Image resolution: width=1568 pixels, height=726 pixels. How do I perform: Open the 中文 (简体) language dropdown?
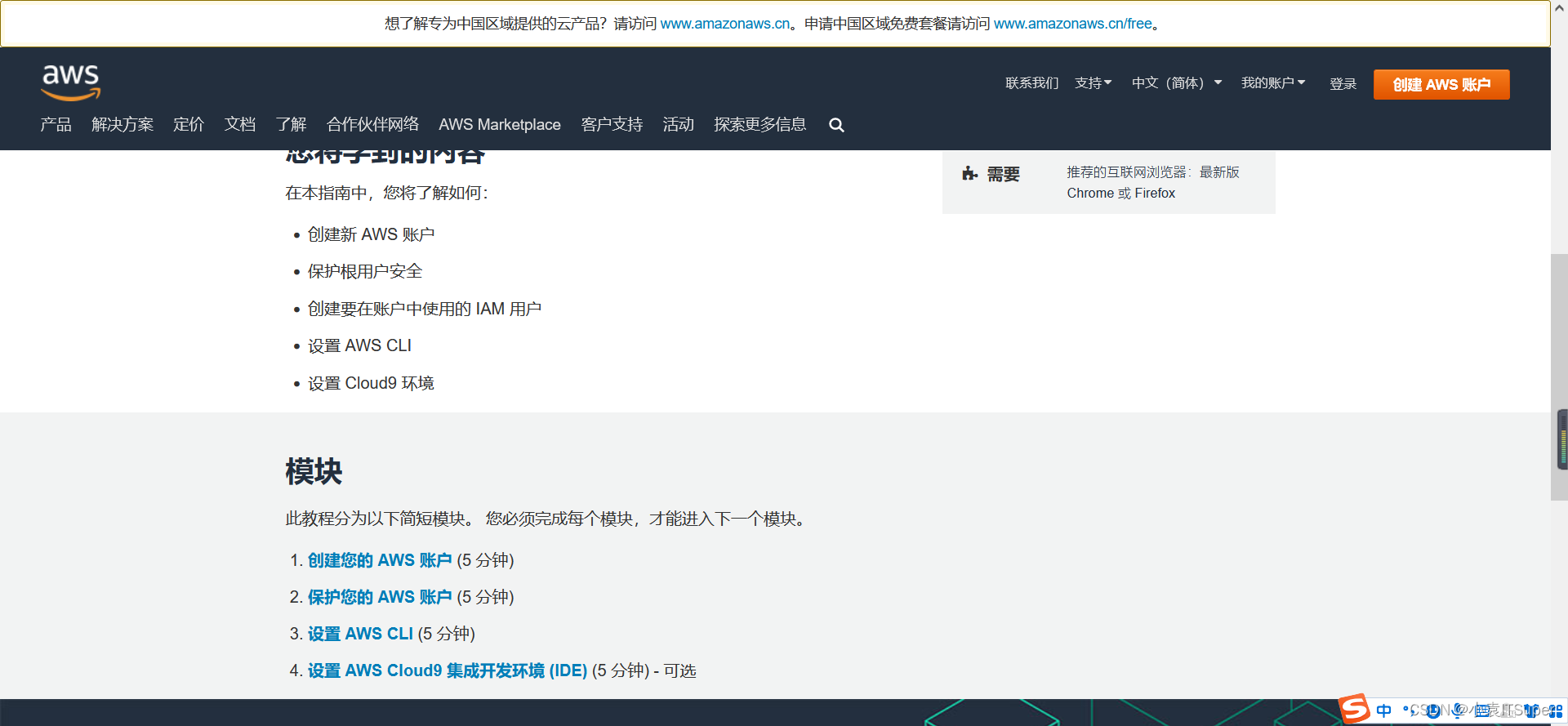tap(1177, 82)
